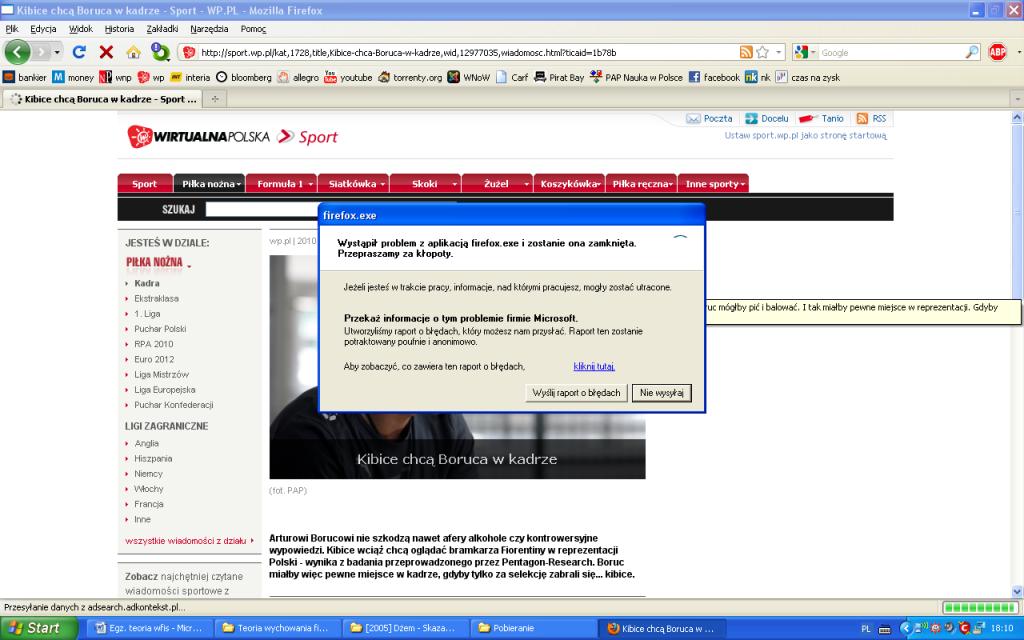
Task: Click the Windows Start button
Action: (x=39, y=628)
